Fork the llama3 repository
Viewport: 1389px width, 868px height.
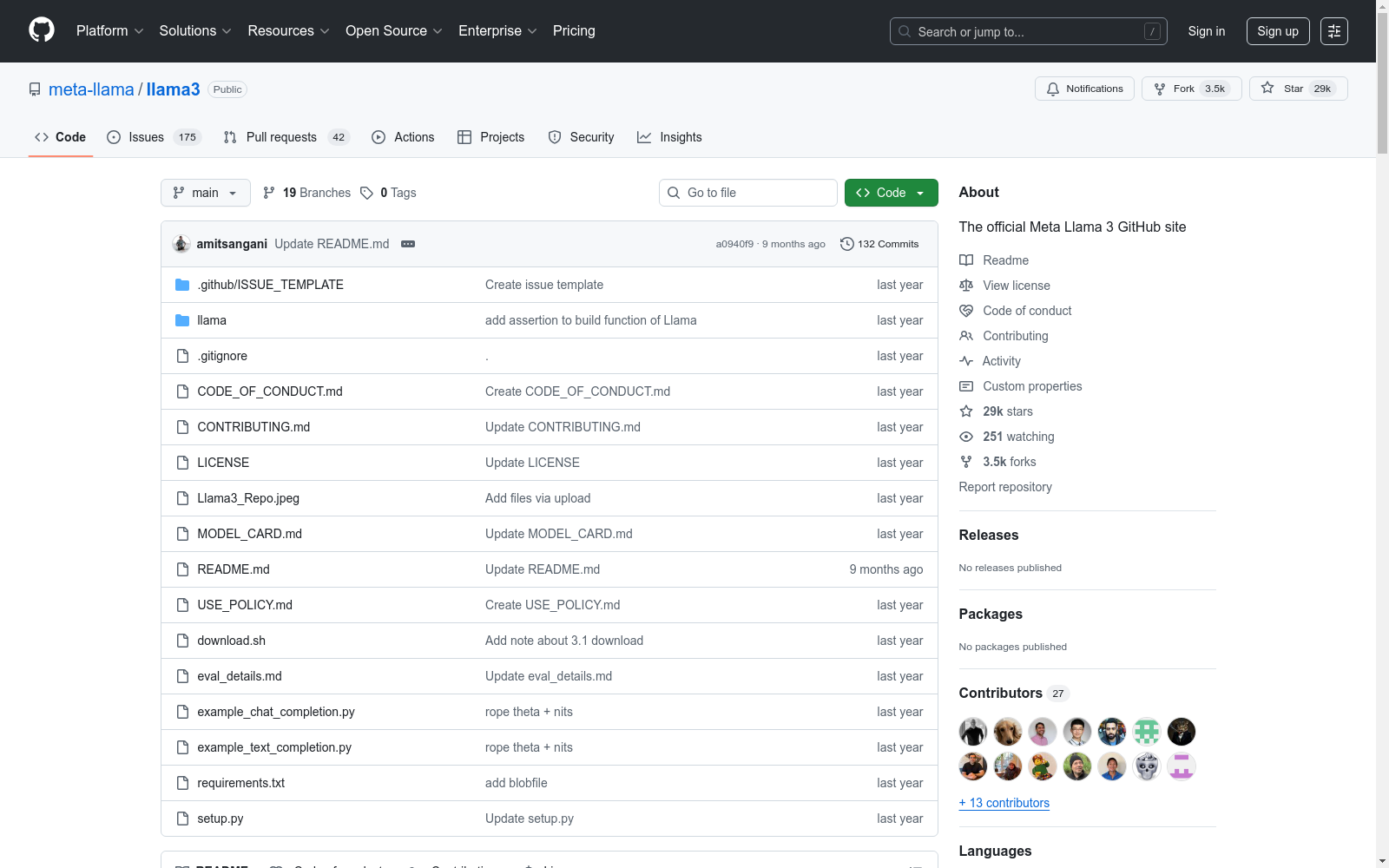pyautogui.click(x=1192, y=89)
